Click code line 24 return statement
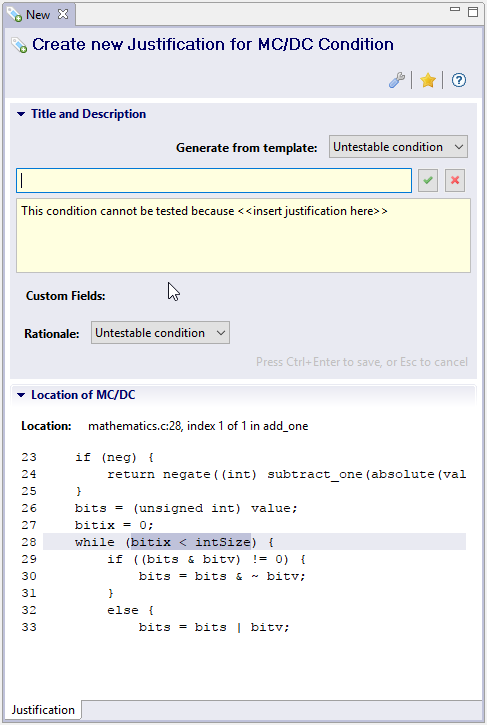The height and width of the screenshot is (725, 487). tap(286, 474)
